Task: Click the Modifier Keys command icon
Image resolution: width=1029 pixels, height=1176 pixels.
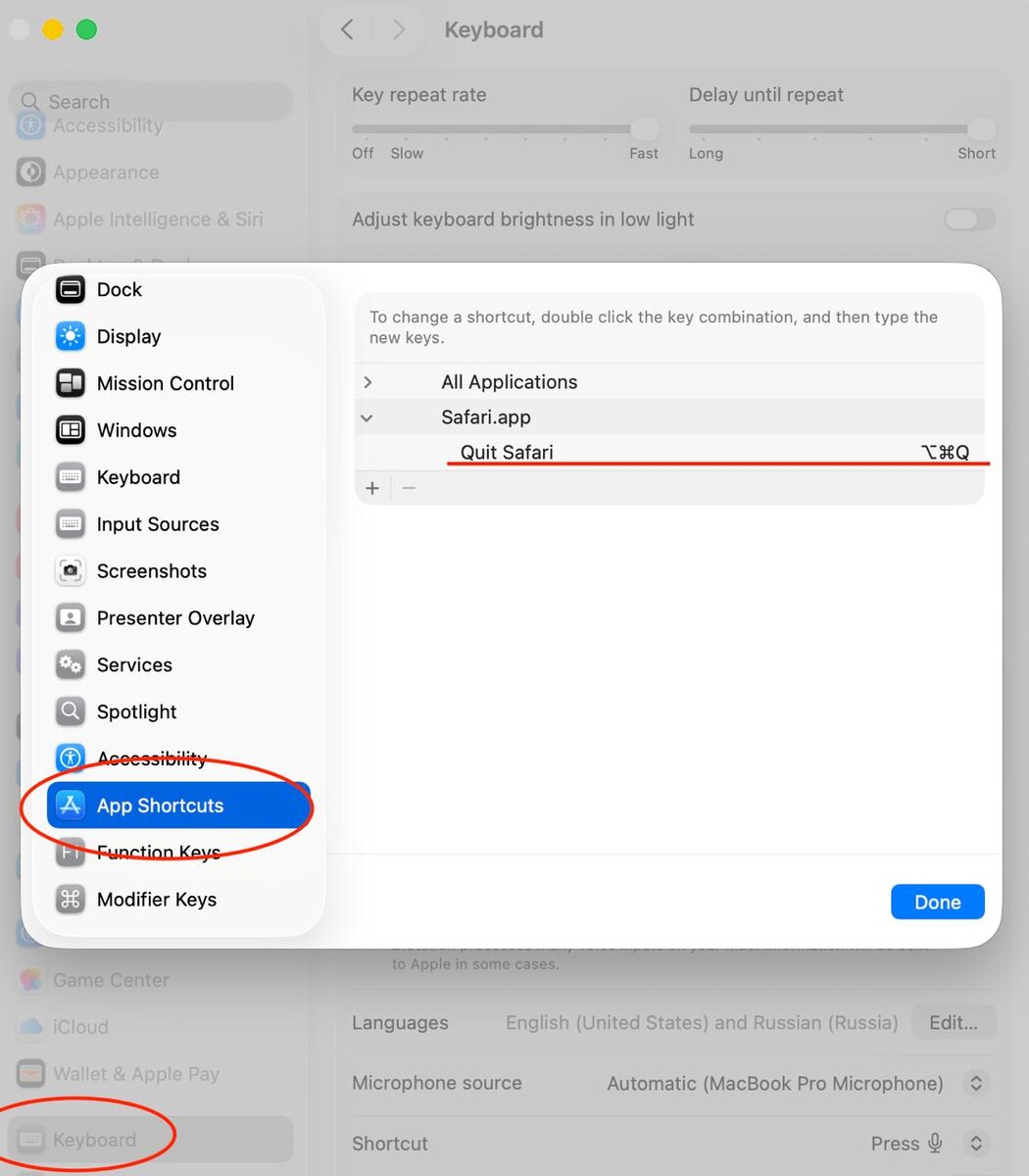Action: tap(71, 900)
